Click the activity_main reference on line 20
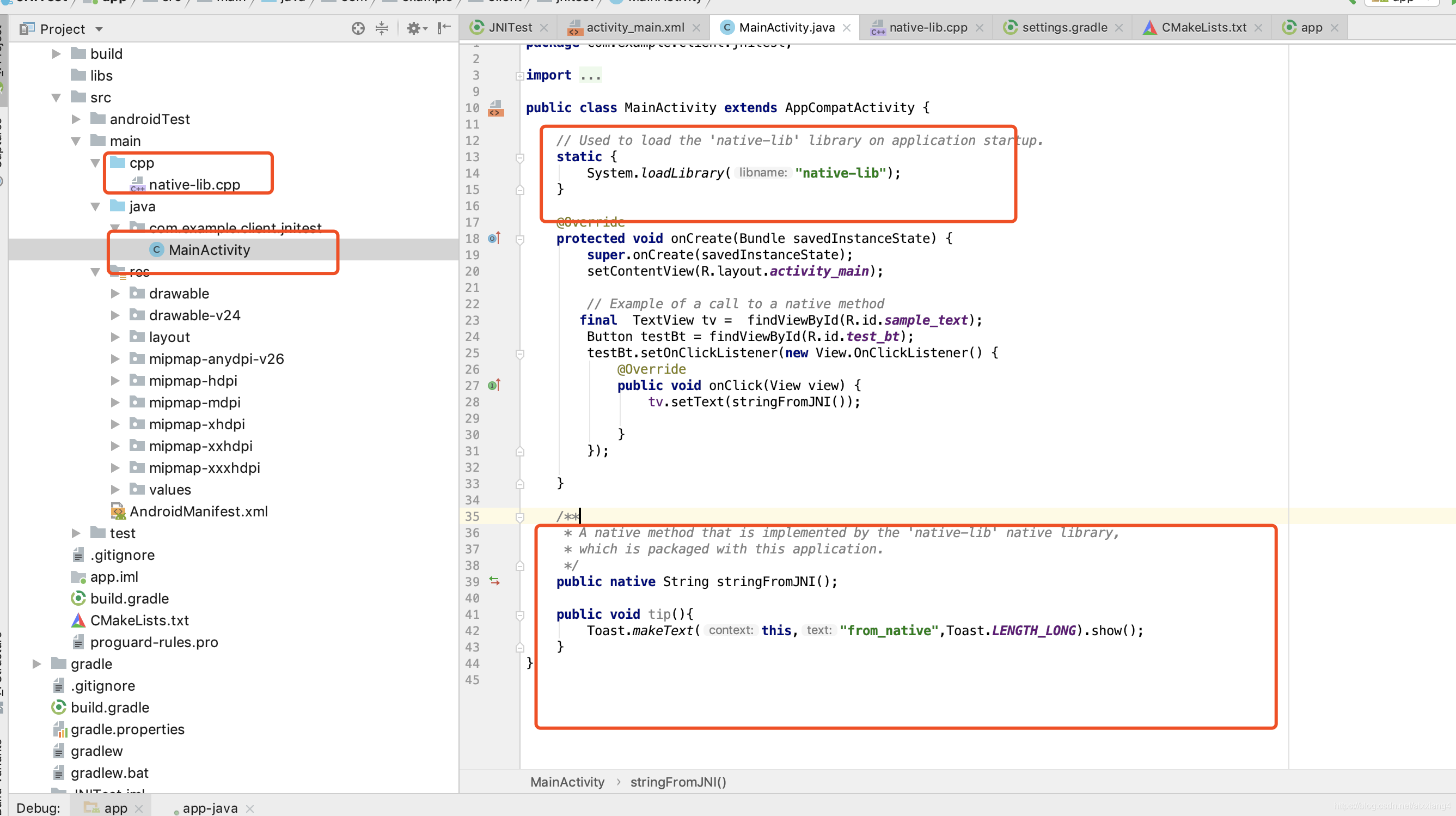1456x816 pixels. click(818, 271)
